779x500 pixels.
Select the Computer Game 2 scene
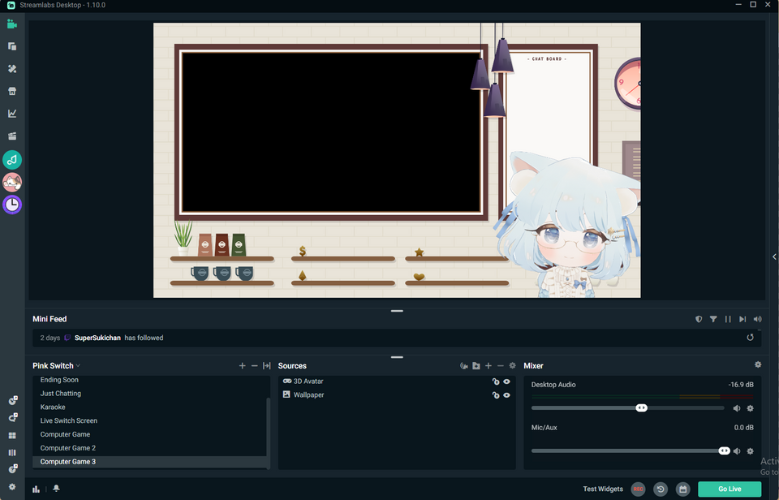(x=150, y=448)
